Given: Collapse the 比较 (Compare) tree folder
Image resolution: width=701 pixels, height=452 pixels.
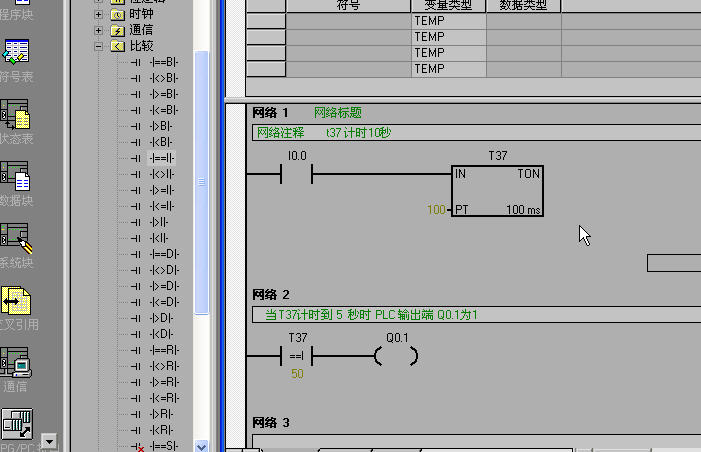Looking at the screenshot, I should point(98,46).
